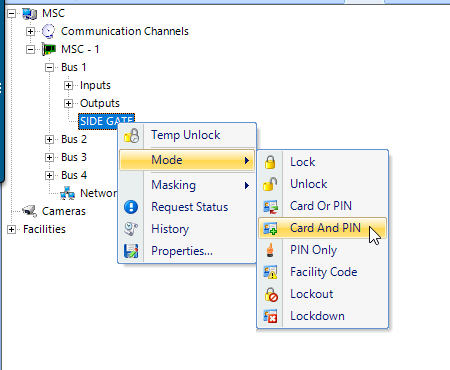Expand the Communication Channels node

tap(30, 31)
